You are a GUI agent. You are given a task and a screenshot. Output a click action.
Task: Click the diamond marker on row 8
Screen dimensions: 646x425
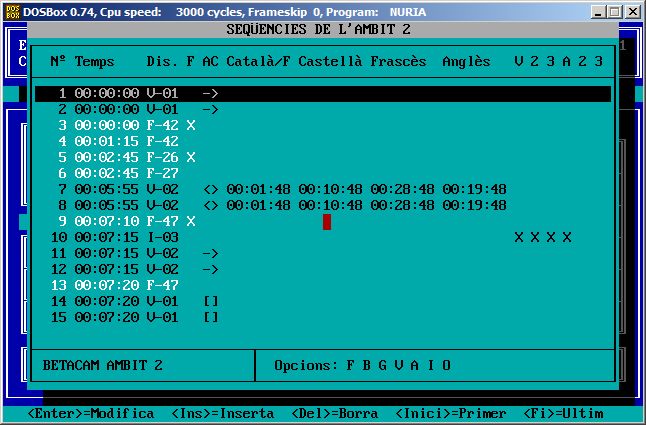point(210,205)
